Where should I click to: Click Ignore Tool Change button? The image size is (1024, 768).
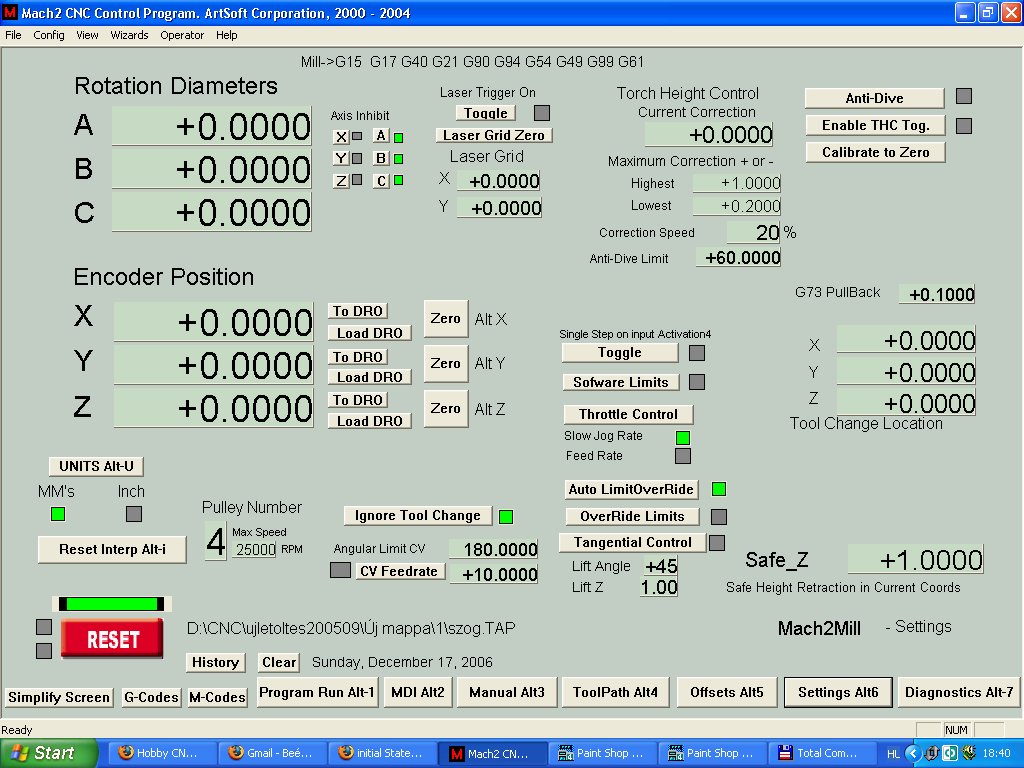417,515
